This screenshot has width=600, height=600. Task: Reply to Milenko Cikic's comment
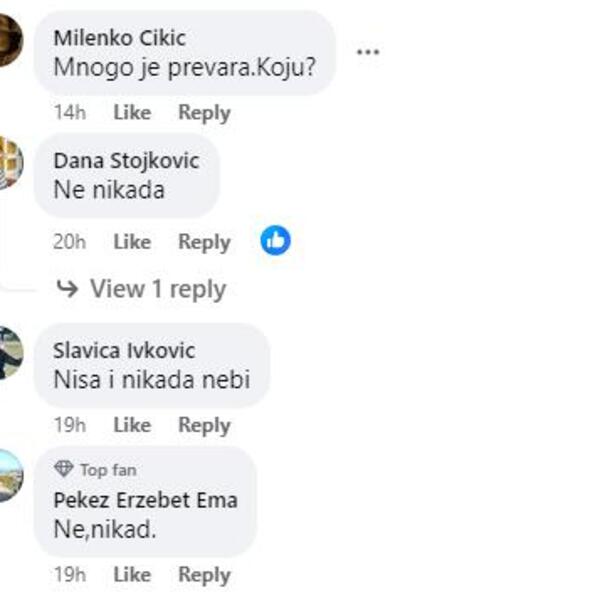(x=204, y=113)
